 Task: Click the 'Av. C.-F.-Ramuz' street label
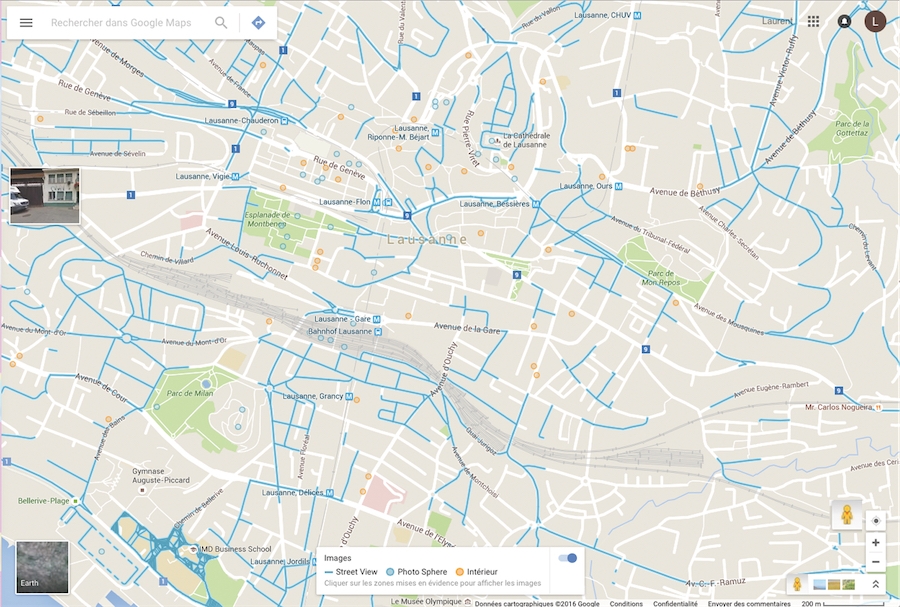[x=716, y=583]
